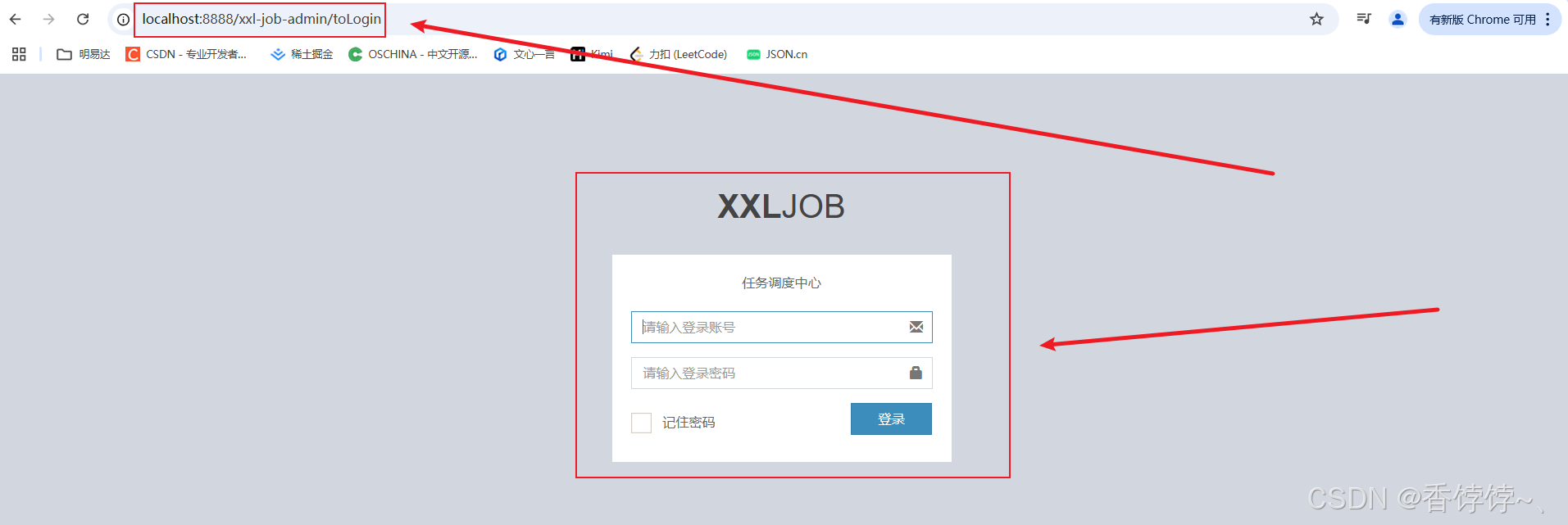Bookmark this page with the star icon
The width and height of the screenshot is (1568, 525).
[1316, 19]
